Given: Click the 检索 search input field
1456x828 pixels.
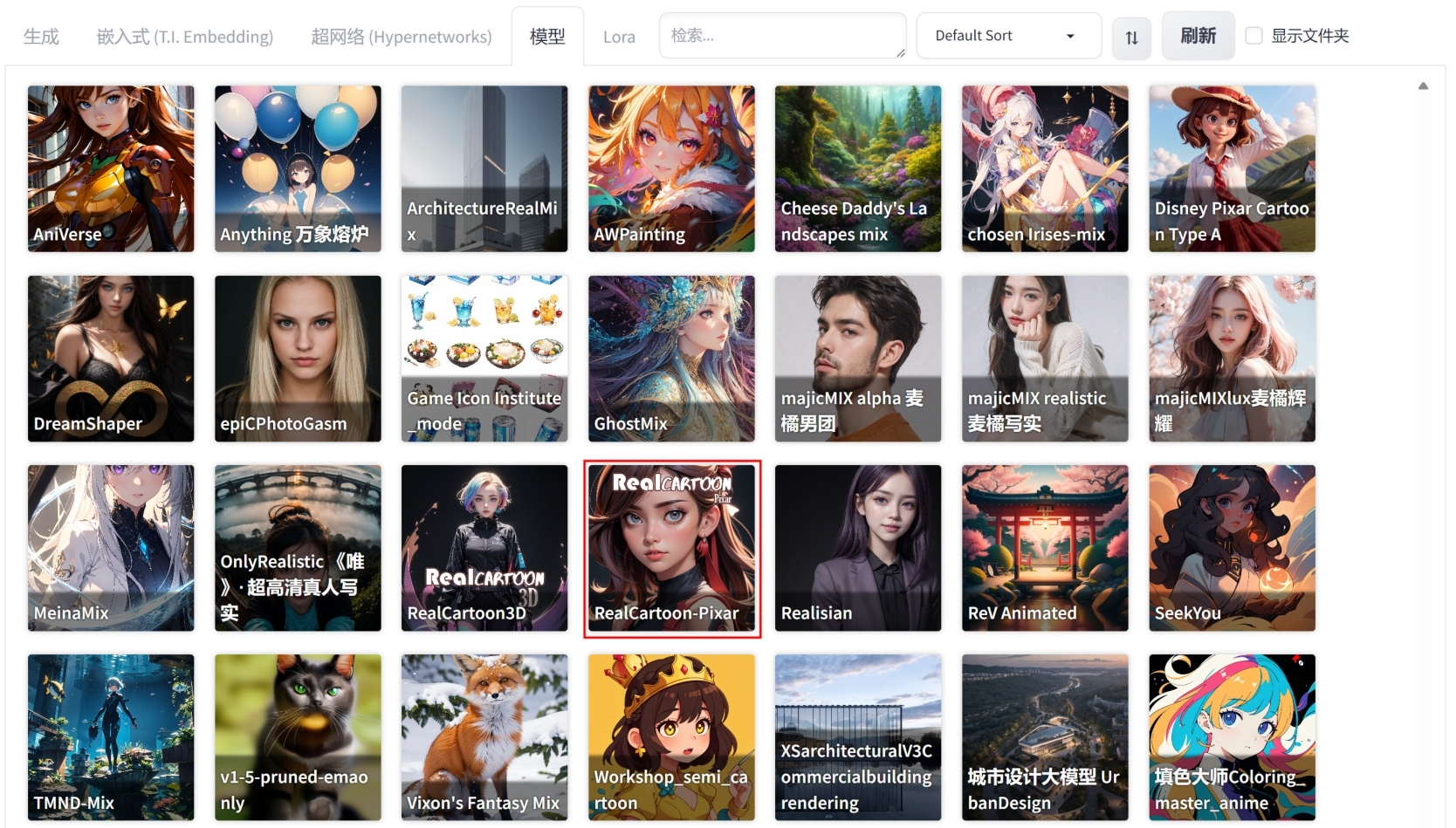Looking at the screenshot, I should click(783, 36).
